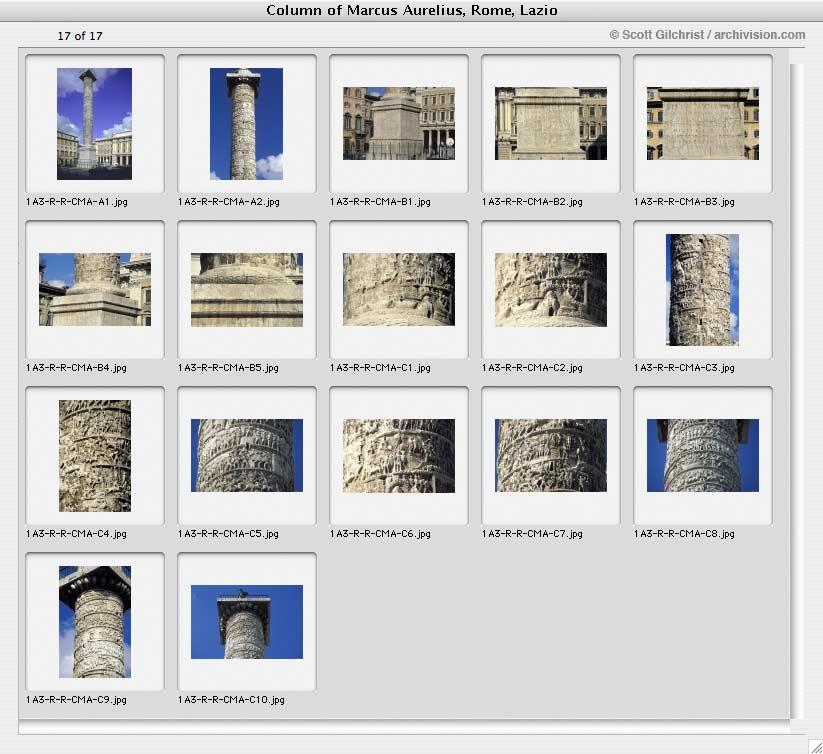Click the file name 1A3-R-R-CMA-C9.jpg
Screen dimensions: 823x754
[x=76, y=699]
